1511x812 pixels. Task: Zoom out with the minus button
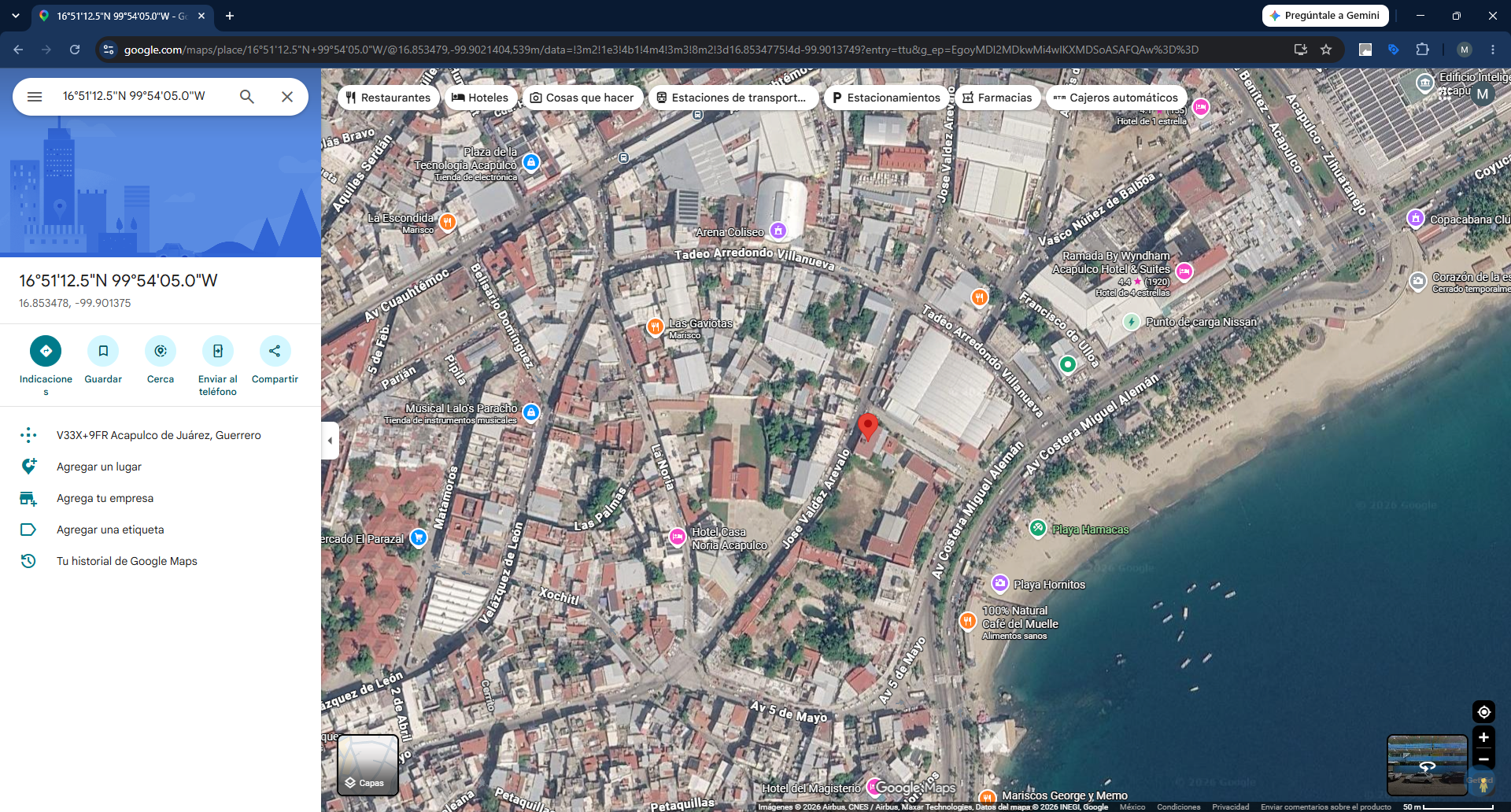coord(1483,759)
